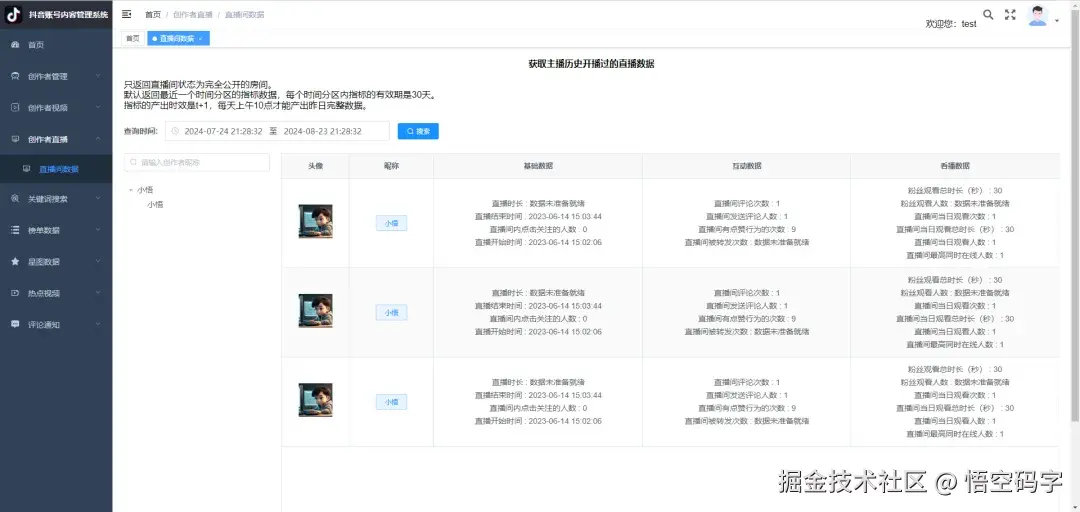
Task: Click the 创作者直播 sidebar icon
Action: [x=15, y=139]
